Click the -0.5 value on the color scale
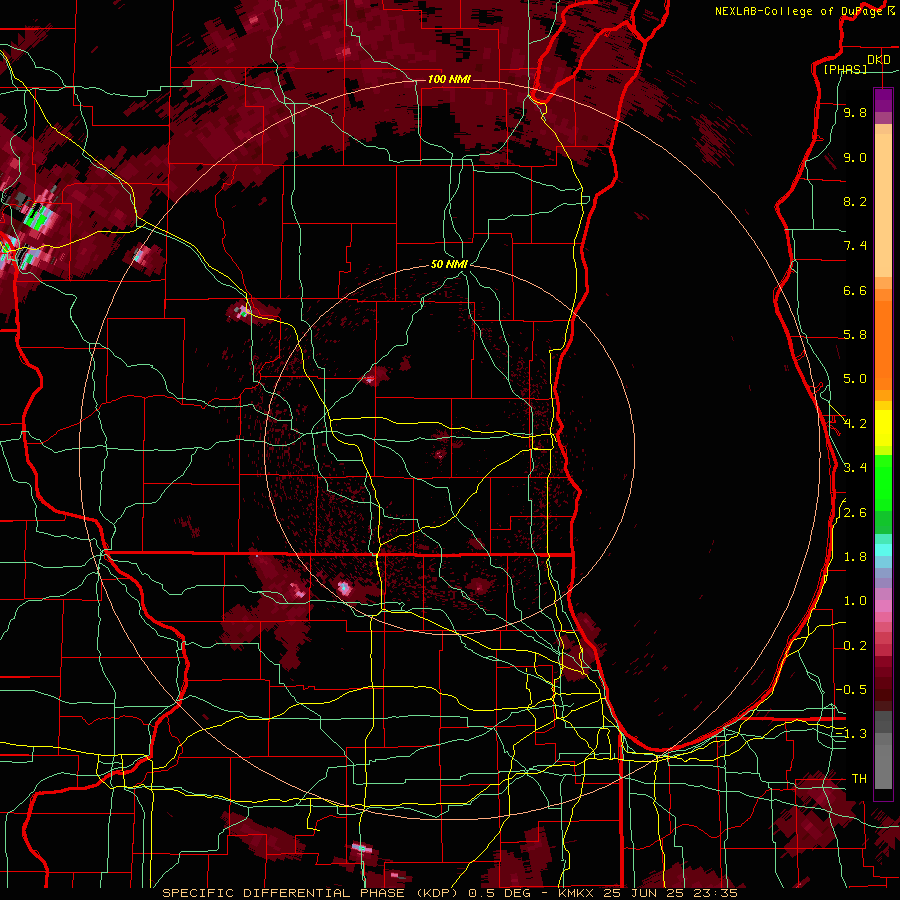900x900 pixels. pos(852,690)
